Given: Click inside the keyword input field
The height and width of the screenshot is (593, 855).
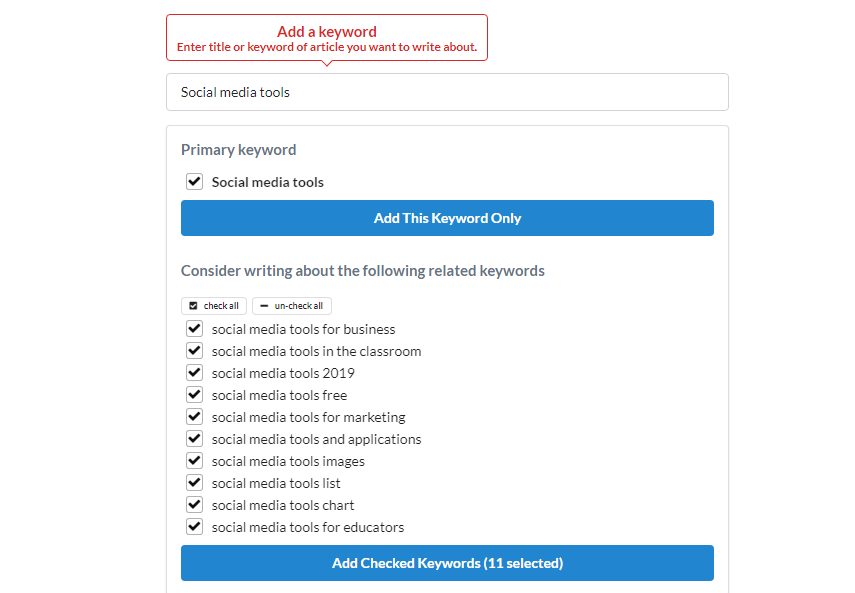Looking at the screenshot, I should (x=447, y=92).
